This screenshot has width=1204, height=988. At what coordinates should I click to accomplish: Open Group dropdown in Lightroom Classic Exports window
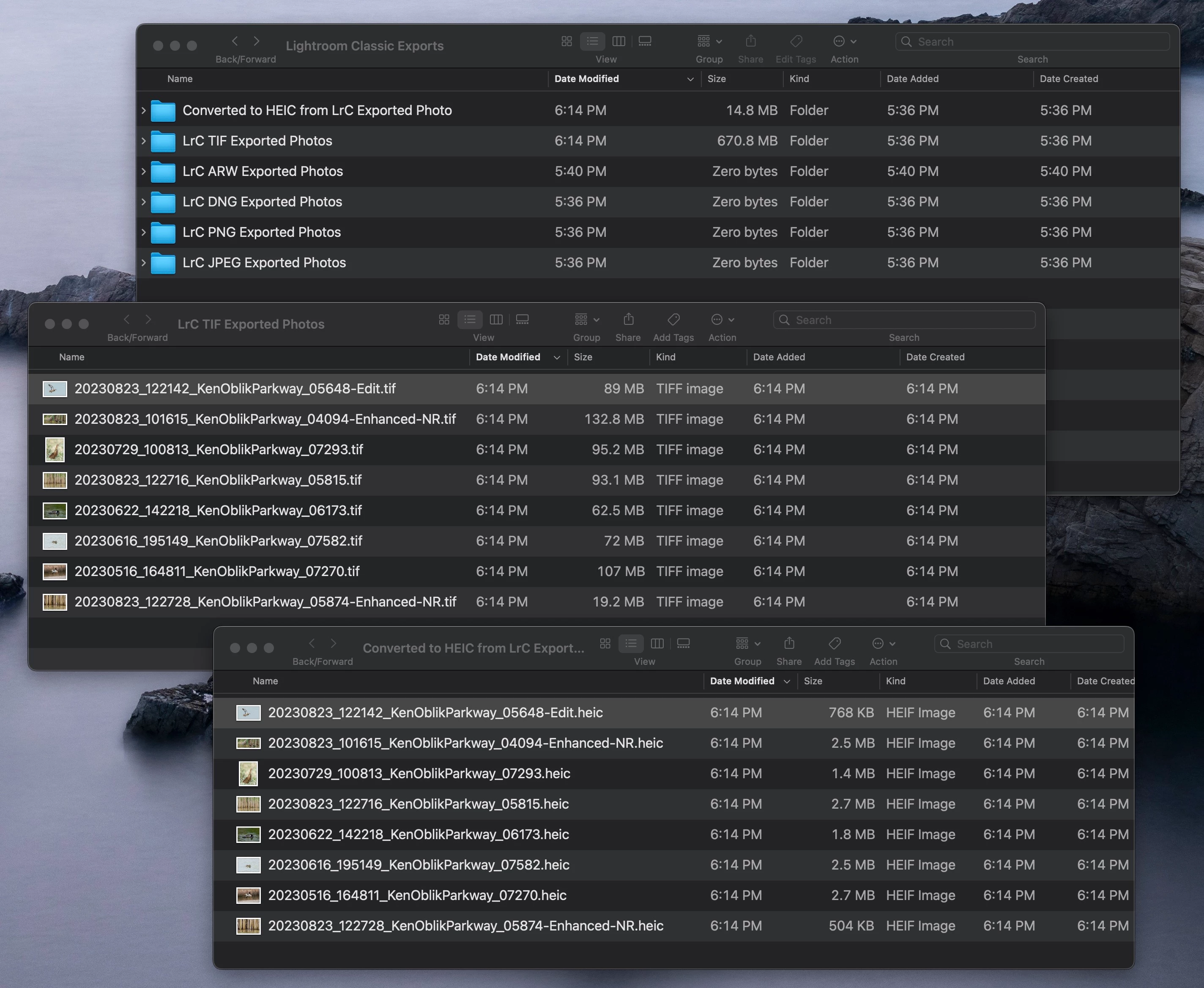709,41
